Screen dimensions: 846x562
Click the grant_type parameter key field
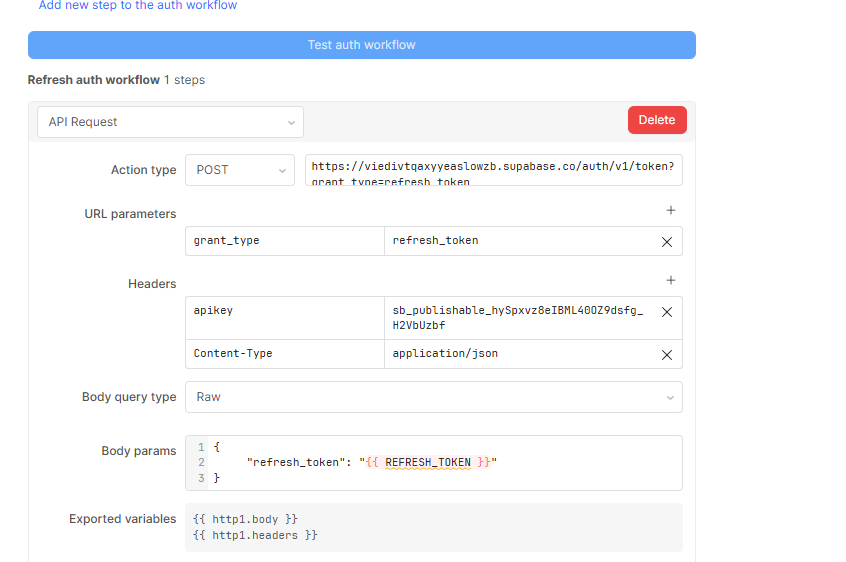pos(285,241)
